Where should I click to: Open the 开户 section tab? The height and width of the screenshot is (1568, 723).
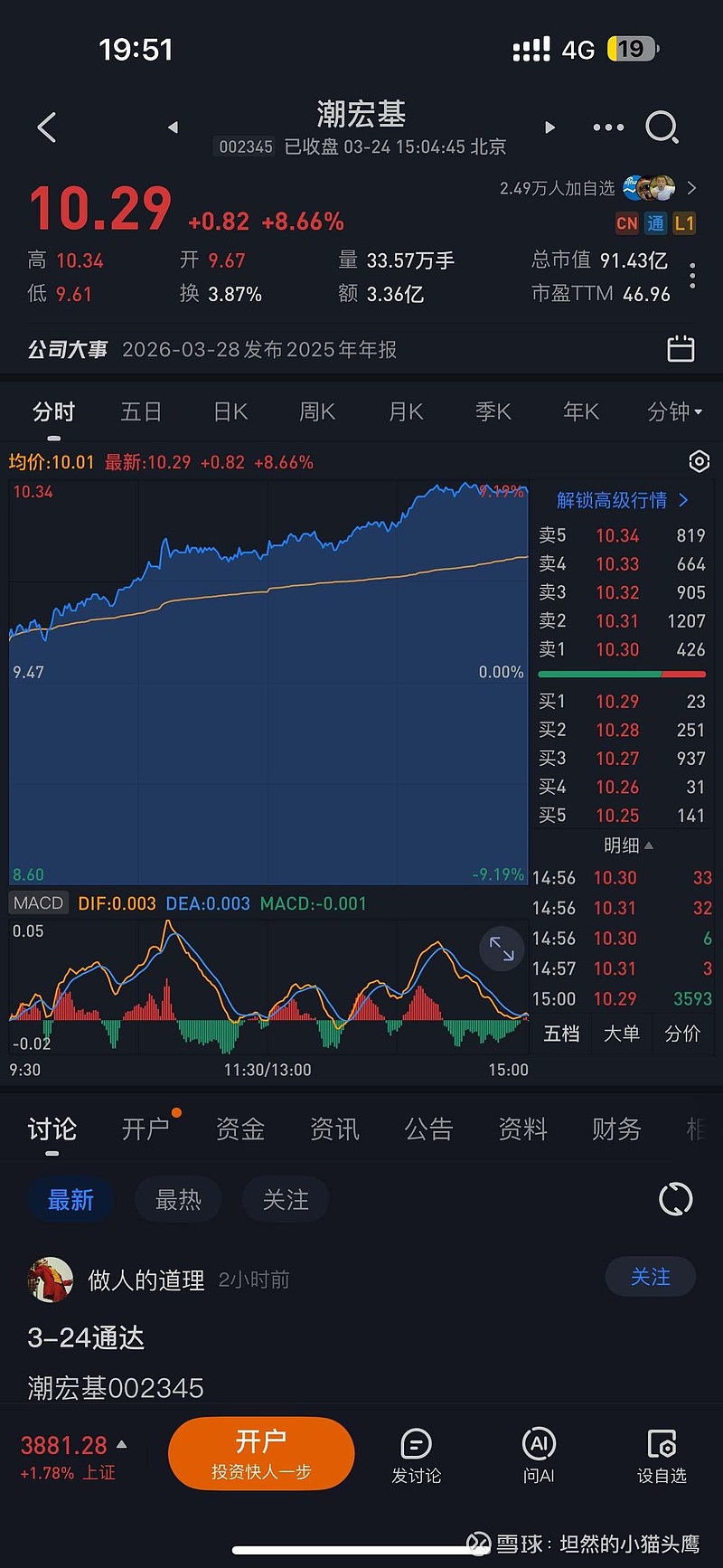coord(146,1129)
